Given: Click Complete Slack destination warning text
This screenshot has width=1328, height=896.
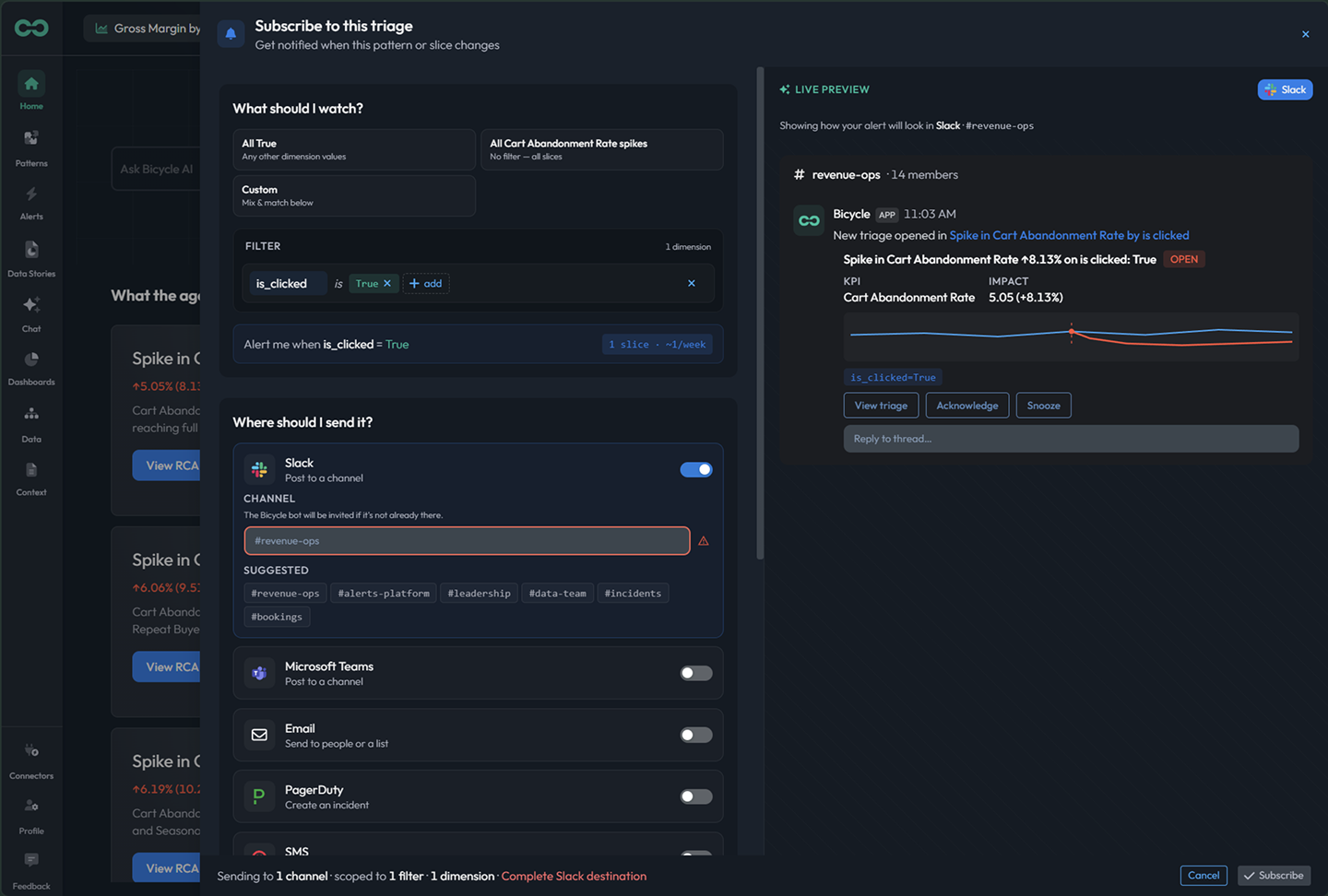Looking at the screenshot, I should point(574,877).
